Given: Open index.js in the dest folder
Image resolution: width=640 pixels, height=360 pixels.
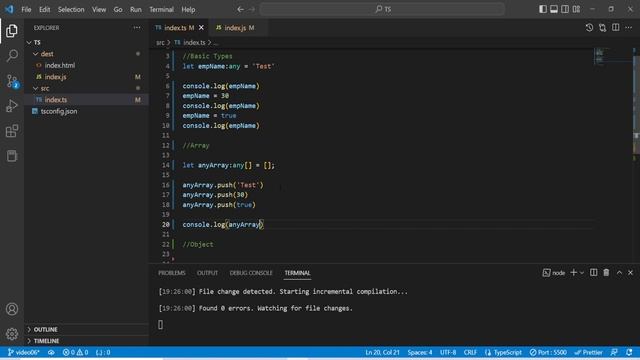Looking at the screenshot, I should 56,77.
